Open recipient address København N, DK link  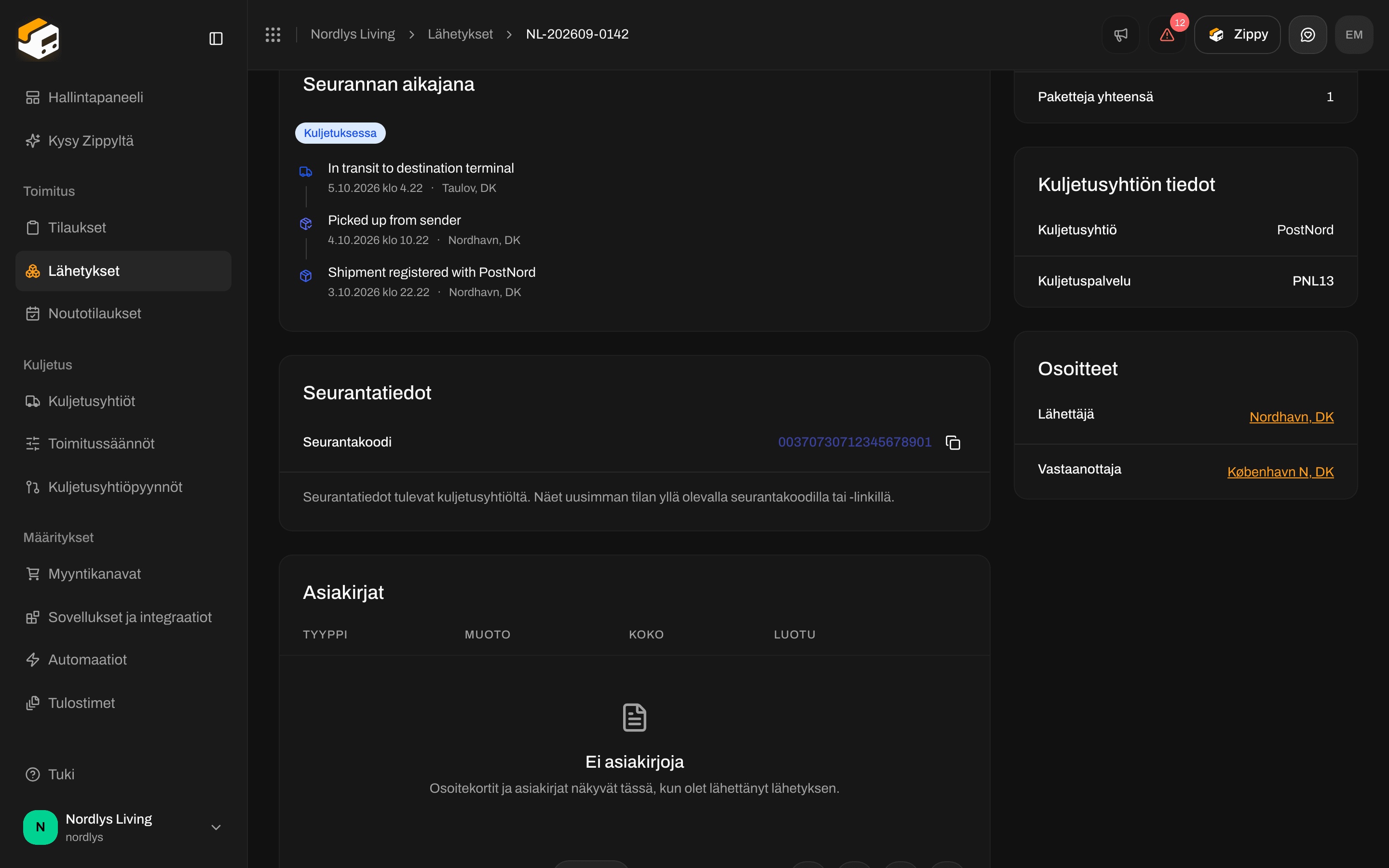[1280, 472]
